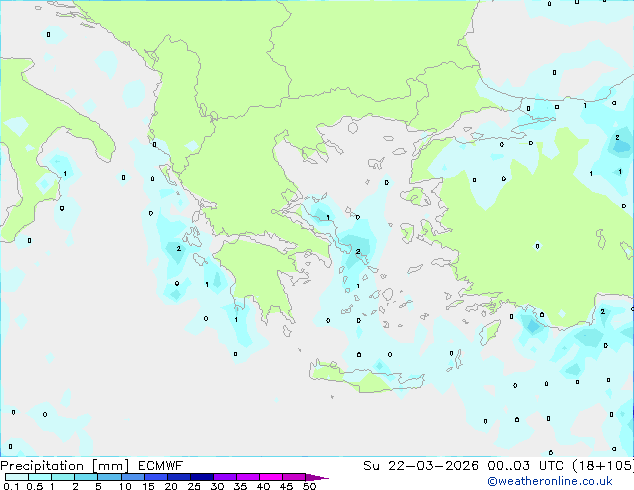Select the 0.5–1 mm legend color swatch
This screenshot has width=634, height=490.
pos(40,477)
